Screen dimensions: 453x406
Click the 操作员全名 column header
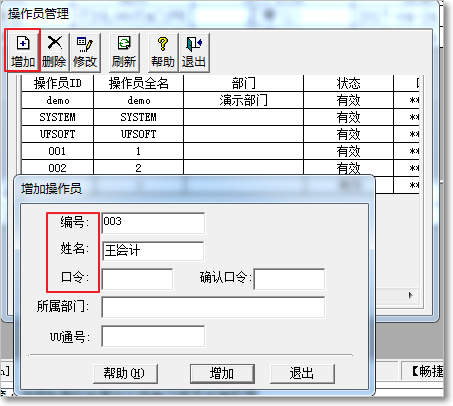coord(139,83)
